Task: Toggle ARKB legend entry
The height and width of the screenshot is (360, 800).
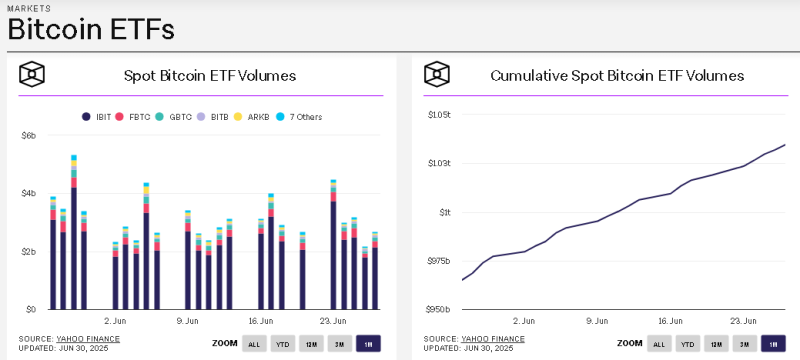Action: tap(252, 117)
